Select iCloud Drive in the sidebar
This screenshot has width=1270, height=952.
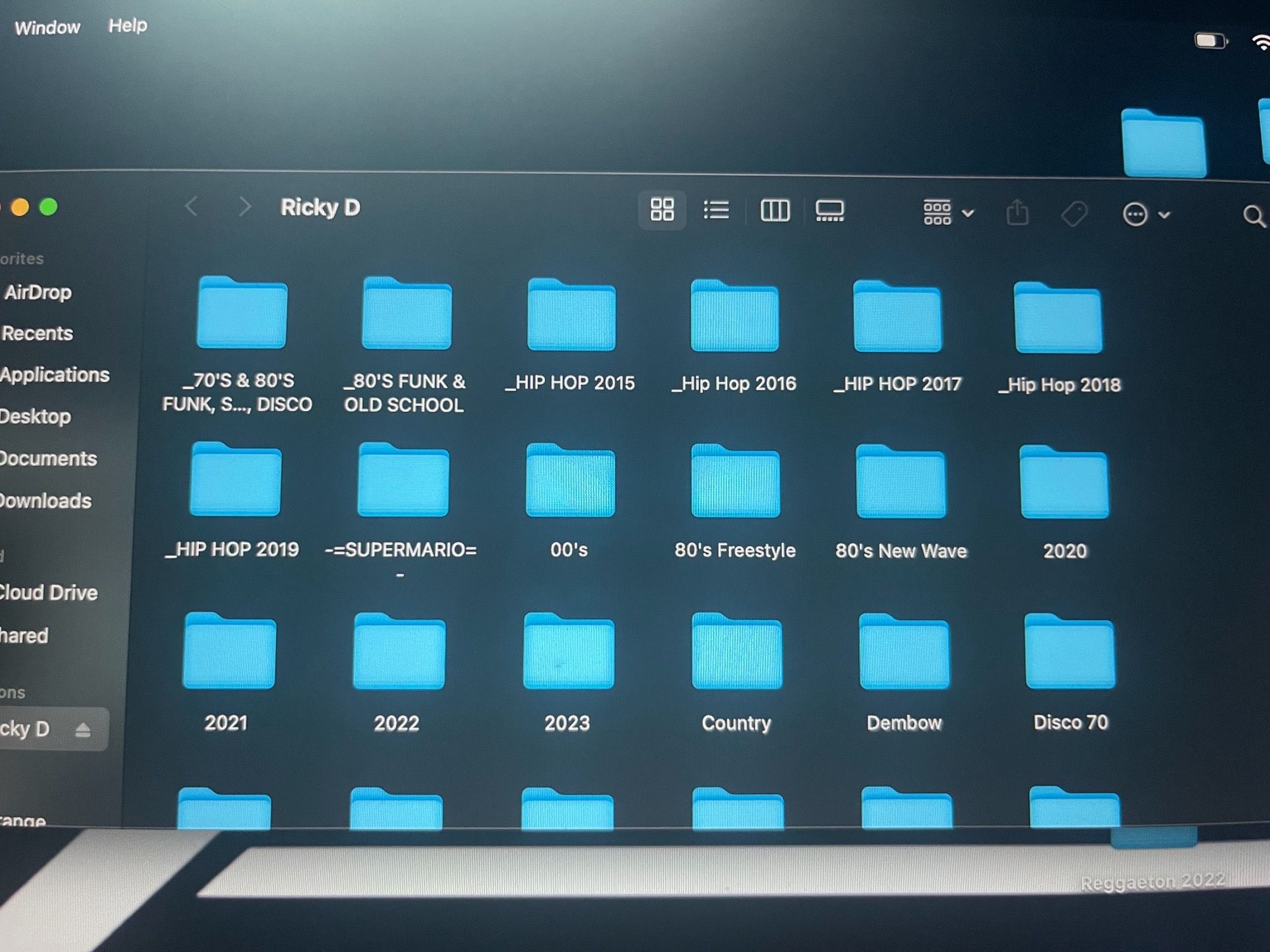[x=48, y=592]
